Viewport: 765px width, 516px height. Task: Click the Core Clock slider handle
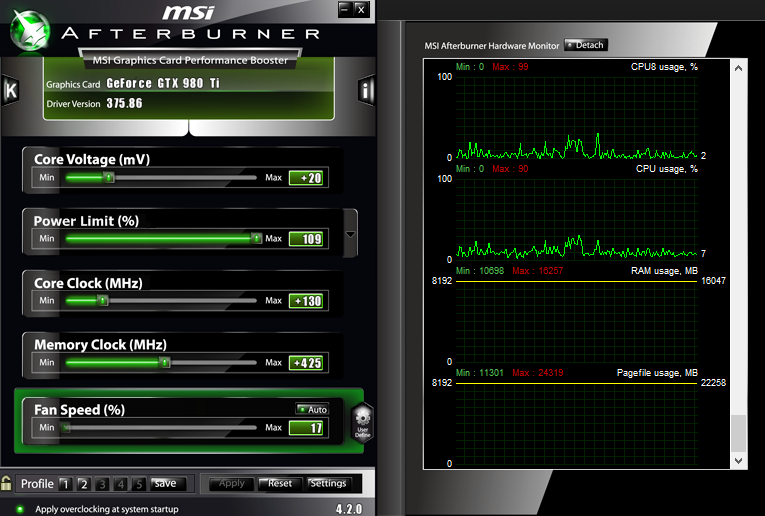pos(103,300)
